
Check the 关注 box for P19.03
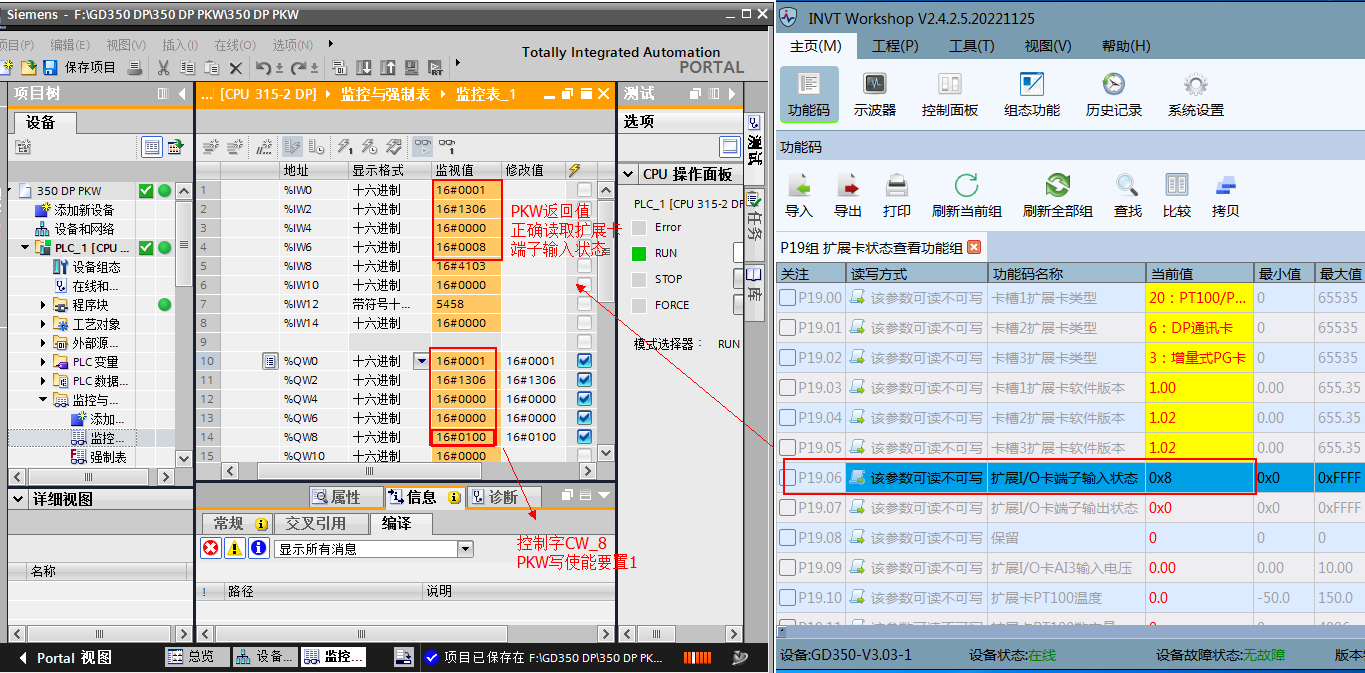[x=787, y=387]
